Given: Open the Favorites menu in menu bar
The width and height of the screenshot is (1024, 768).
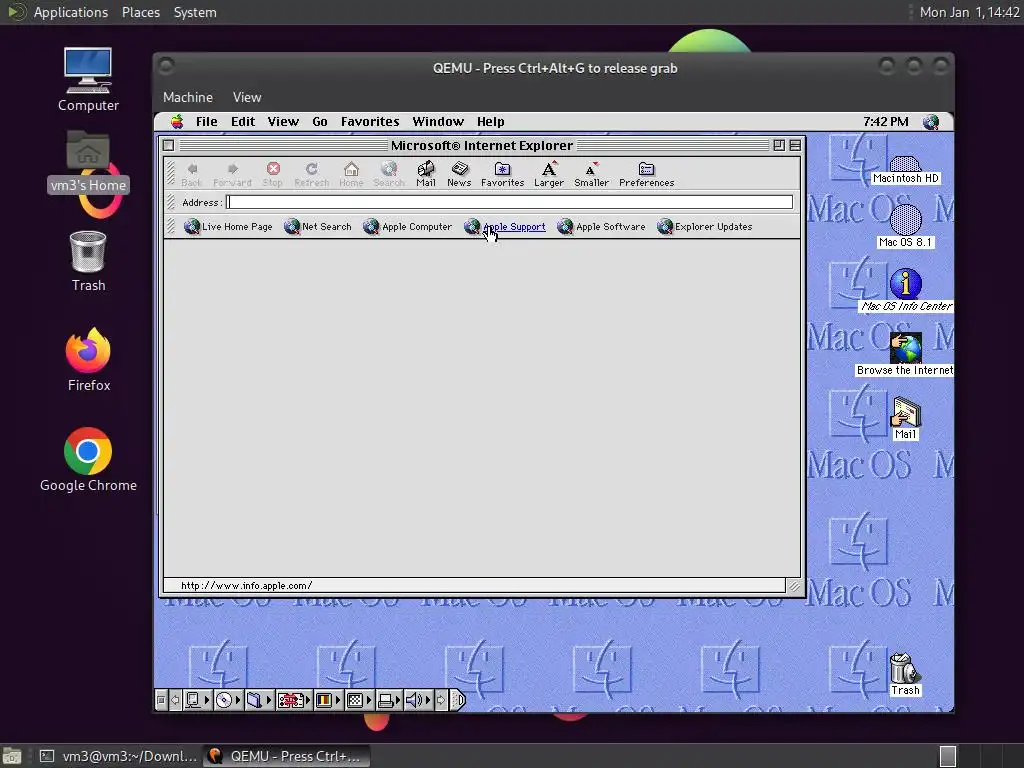Looking at the screenshot, I should click(370, 121).
